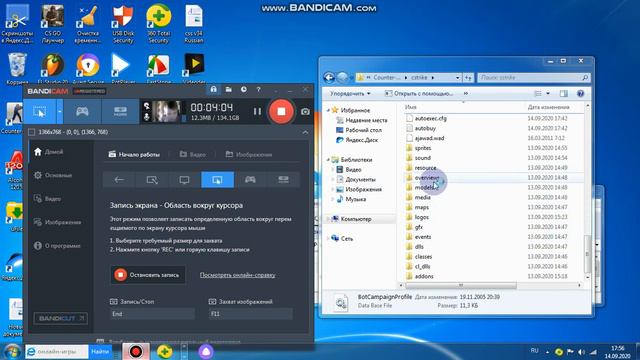The width and height of the screenshot is (640, 360).
Task: Open Bandicam help question mark icon
Action: click(258, 89)
